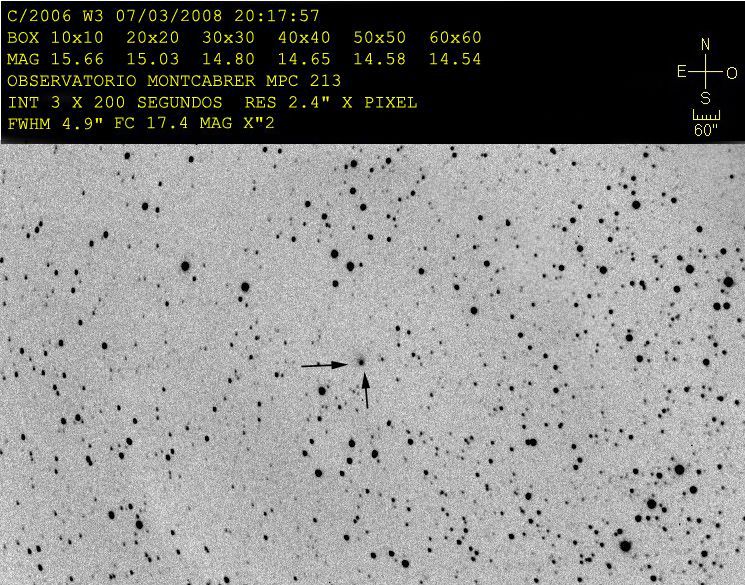Screen dimensions: 745x585
Task: Click the FC 17.4 MAG X"2 text
Action: [x=194, y=124]
